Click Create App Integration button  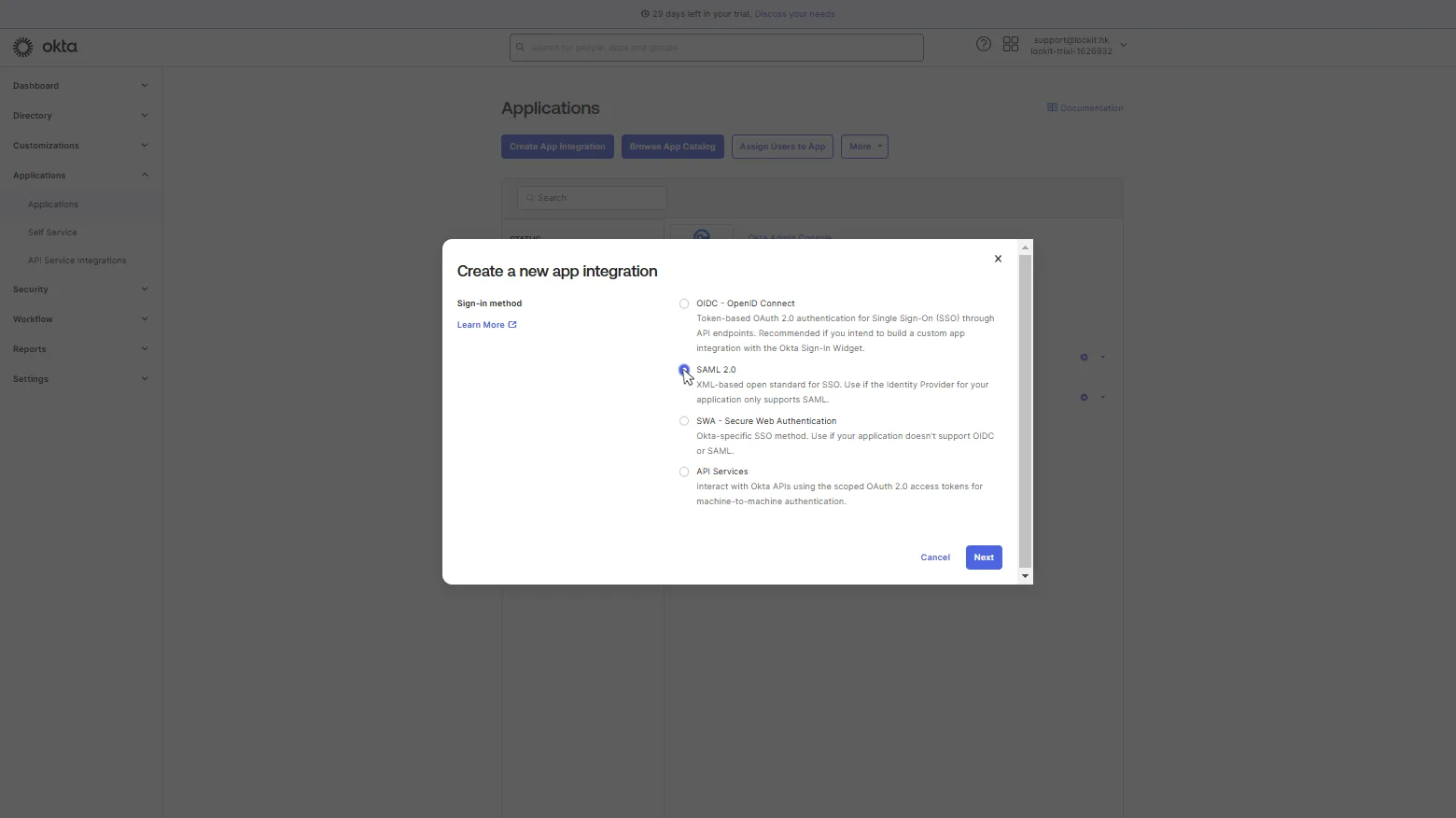[x=557, y=147]
